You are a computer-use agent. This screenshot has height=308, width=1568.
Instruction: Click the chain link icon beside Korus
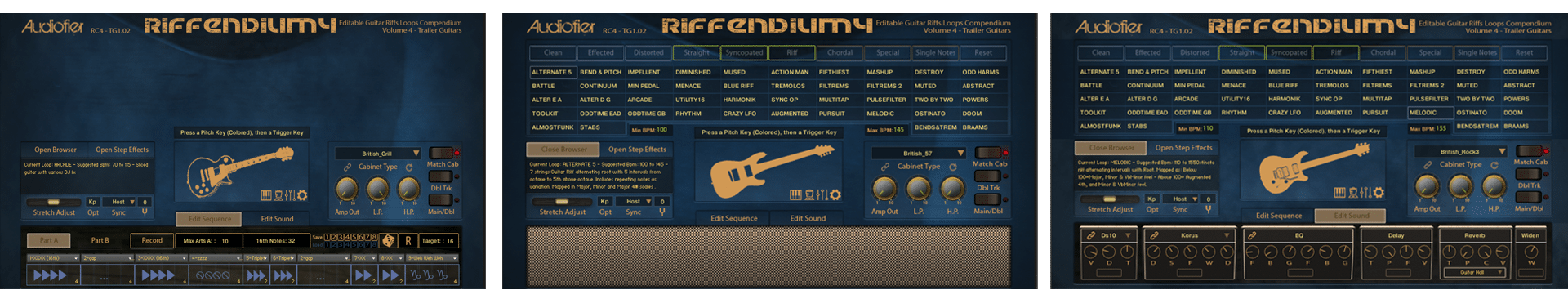[1155, 235]
